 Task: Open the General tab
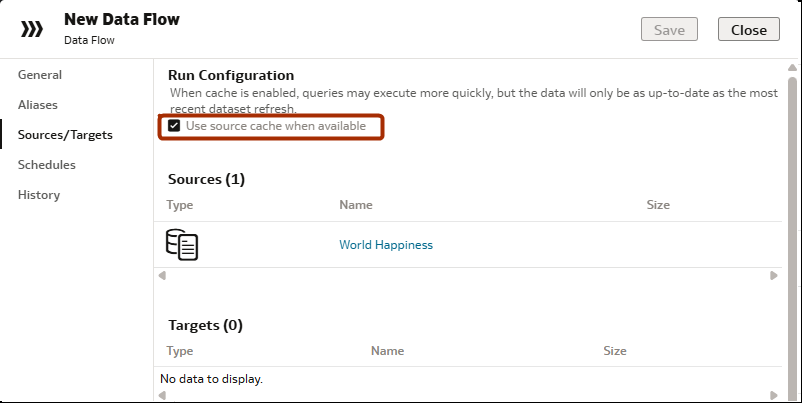[40, 75]
